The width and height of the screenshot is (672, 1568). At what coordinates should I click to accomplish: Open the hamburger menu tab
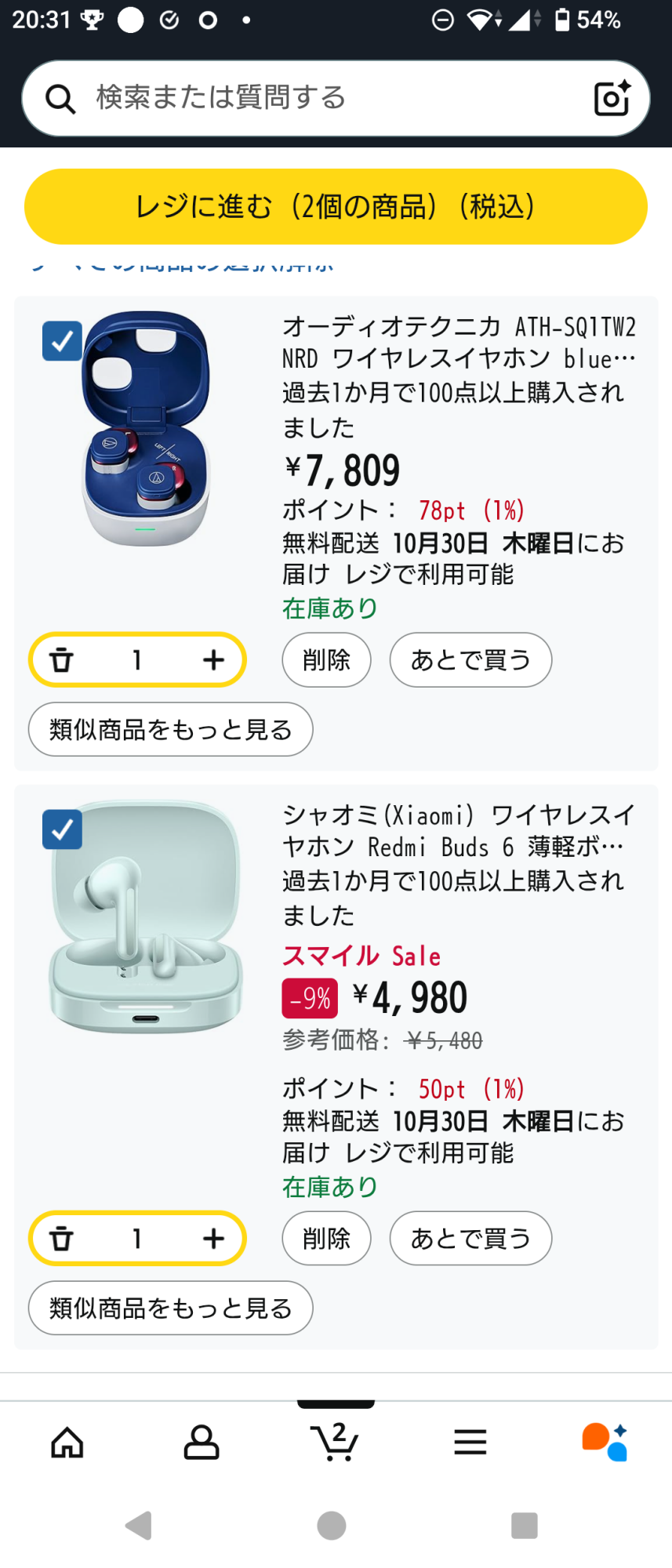[x=470, y=1441]
